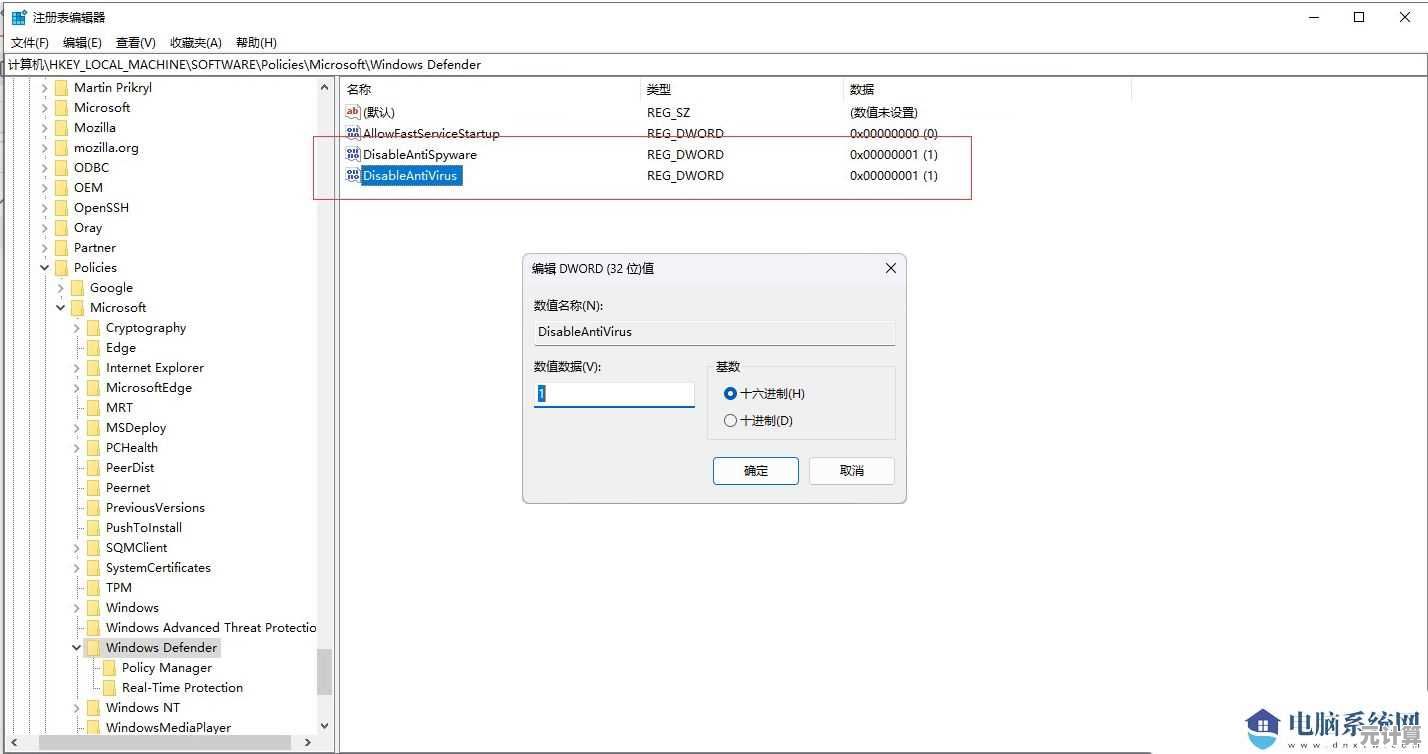Collapse the Policies tree node
Image resolution: width=1428 pixels, height=754 pixels.
[45, 268]
